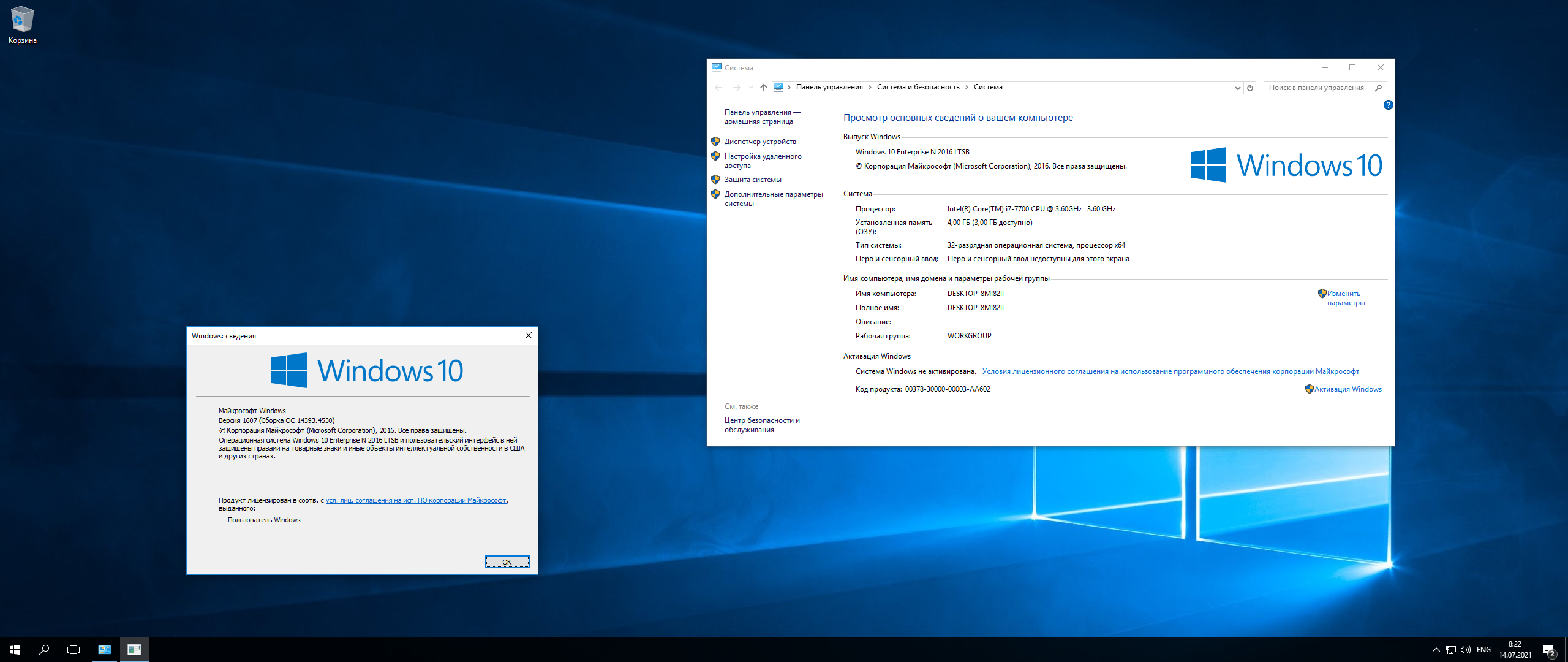Select the product code 00378-30000-00003-AA602
Image resolution: width=1568 pixels, height=662 pixels.
tap(948, 389)
